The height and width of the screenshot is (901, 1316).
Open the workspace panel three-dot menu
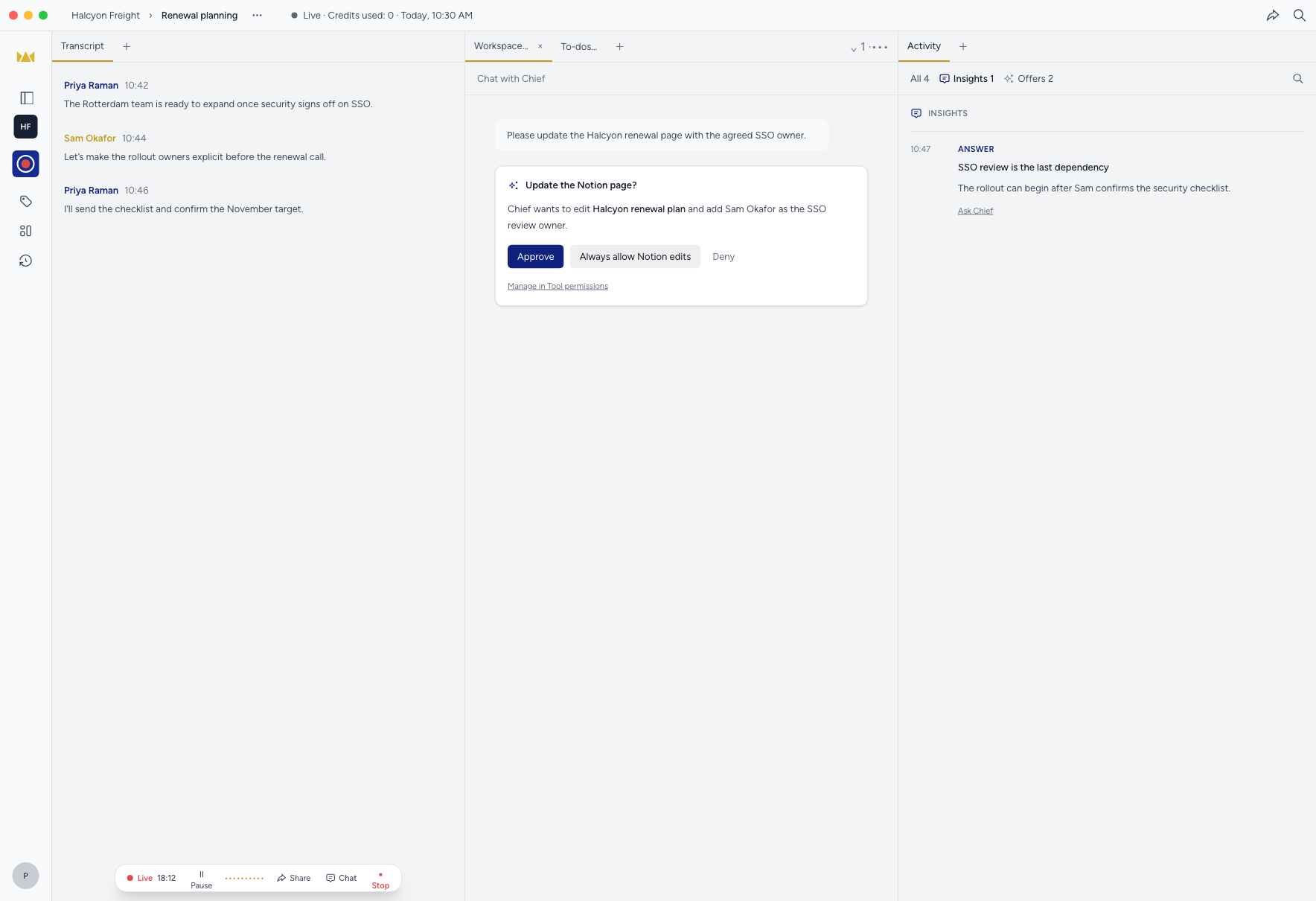[x=880, y=47]
